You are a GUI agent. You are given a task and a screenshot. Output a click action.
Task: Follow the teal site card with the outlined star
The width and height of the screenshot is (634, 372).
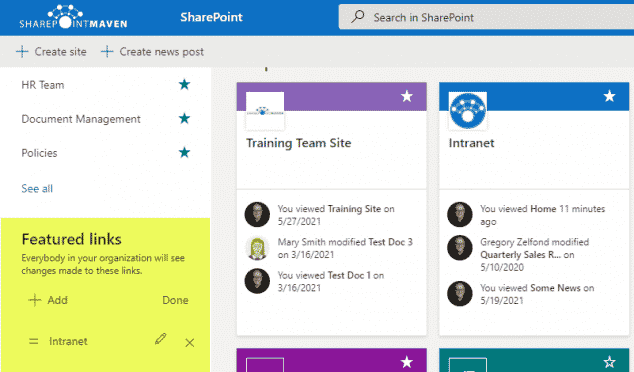pos(609,362)
